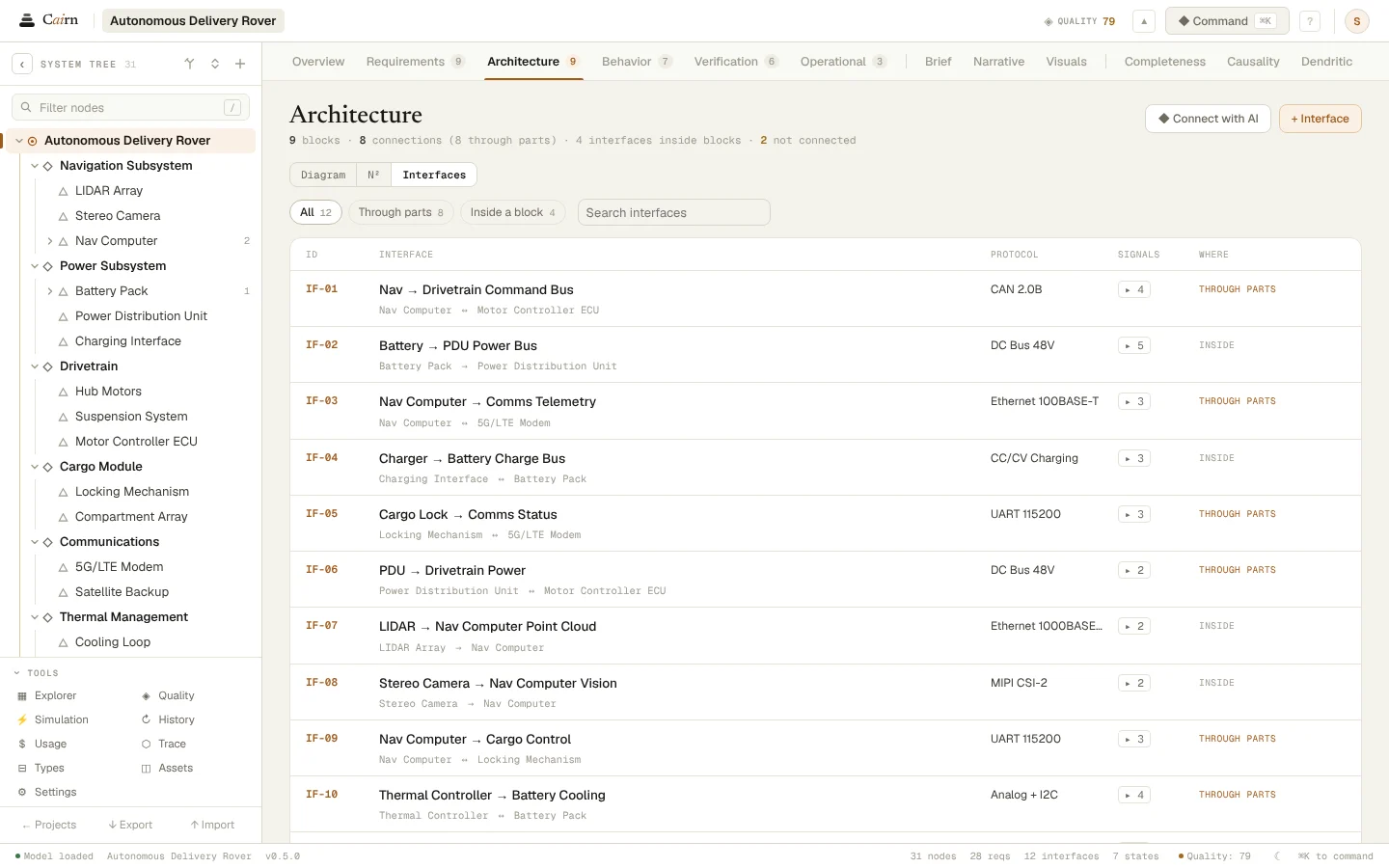Open the help question mark icon
This screenshot has width=1389, height=868.
1310,21
